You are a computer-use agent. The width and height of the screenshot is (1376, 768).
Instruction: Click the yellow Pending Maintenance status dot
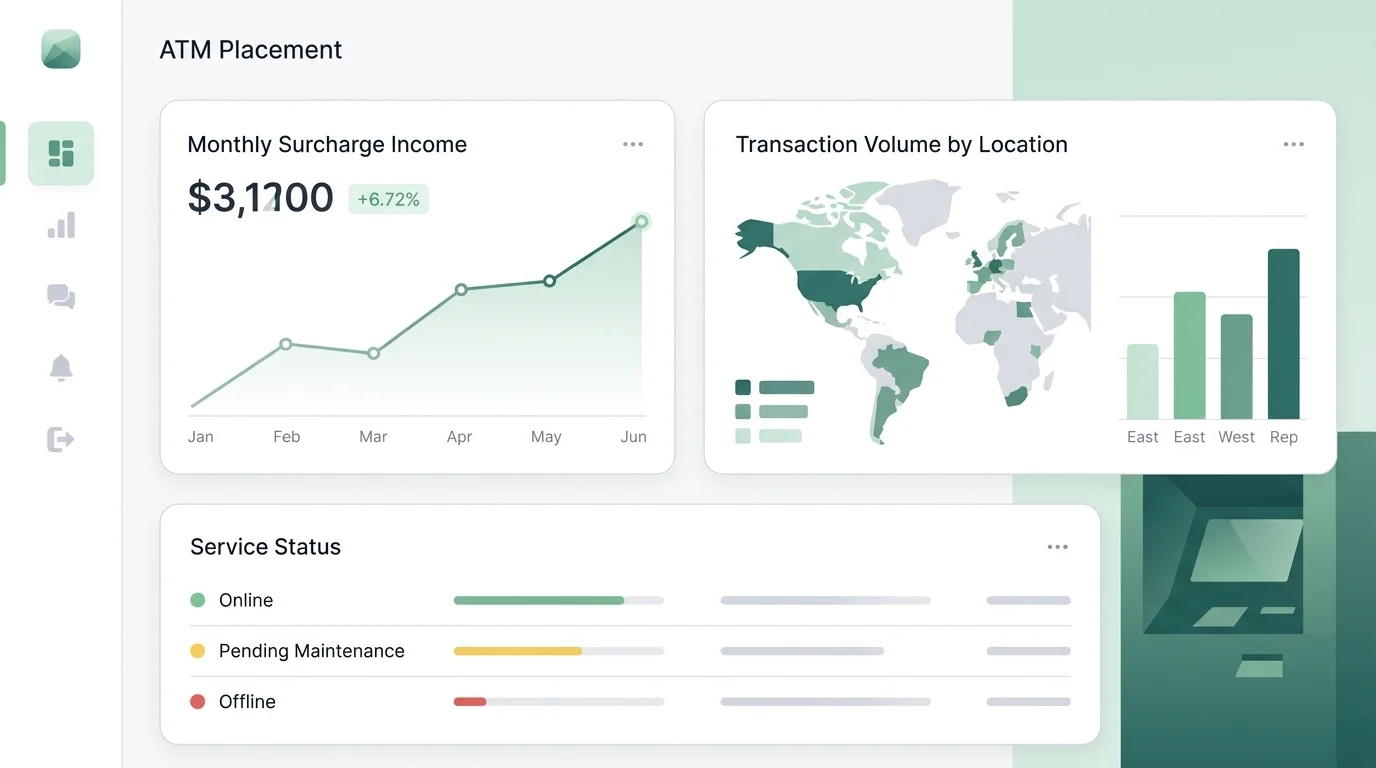[198, 651]
